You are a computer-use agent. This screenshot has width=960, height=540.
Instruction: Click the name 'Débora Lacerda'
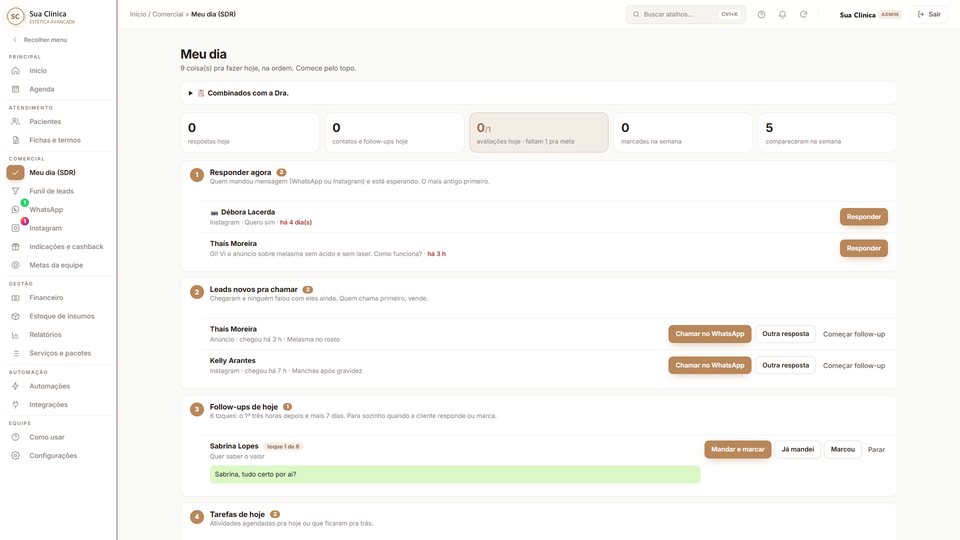tap(248, 212)
